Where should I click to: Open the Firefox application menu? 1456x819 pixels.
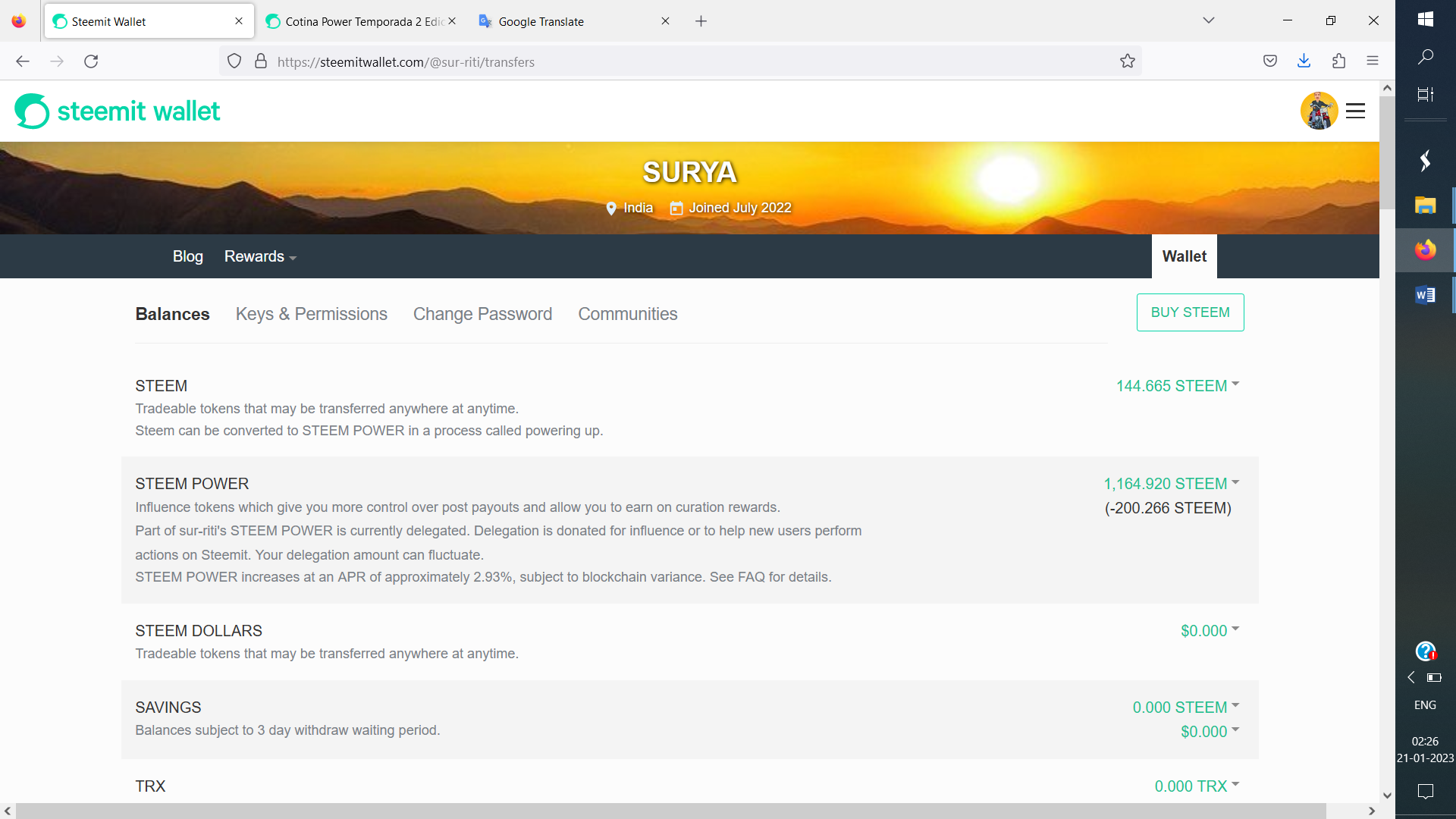[x=1373, y=61]
